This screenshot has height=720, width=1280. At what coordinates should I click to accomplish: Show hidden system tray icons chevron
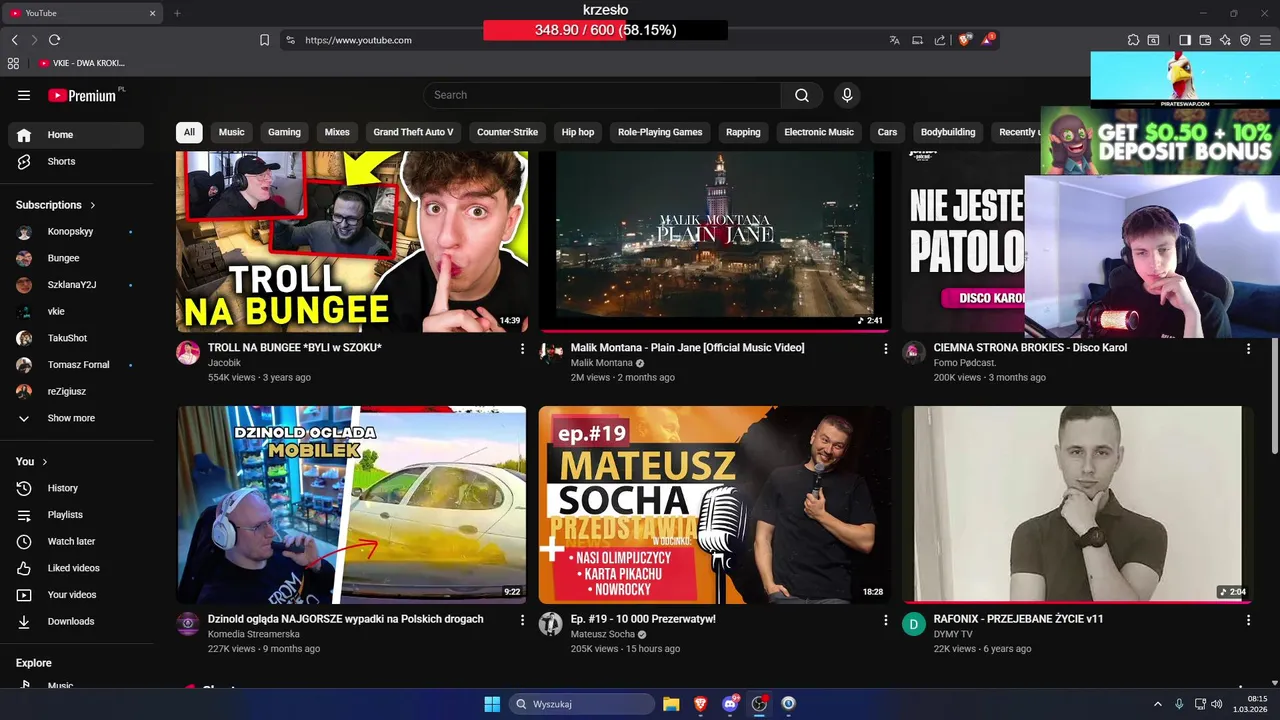pyautogui.click(x=1158, y=704)
